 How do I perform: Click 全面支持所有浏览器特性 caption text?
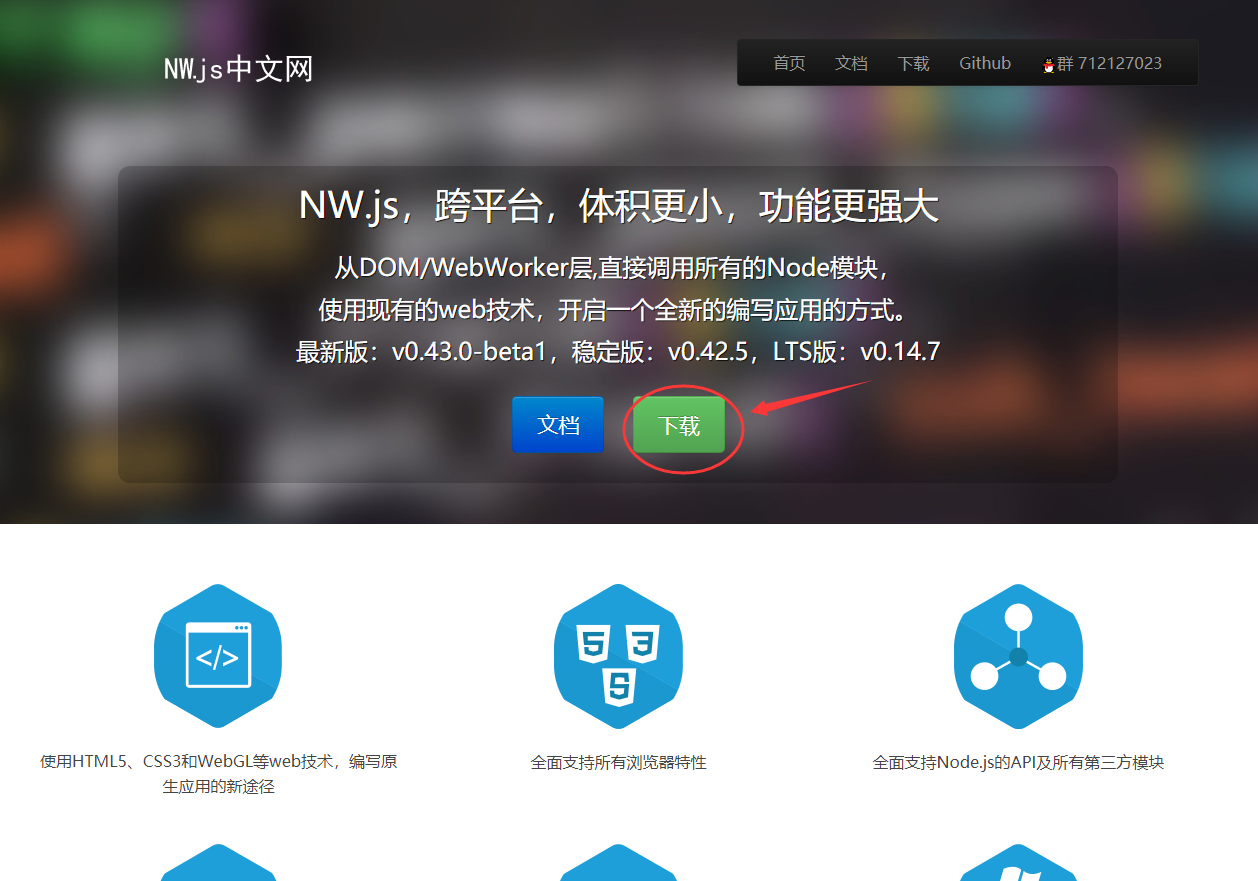pyautogui.click(x=618, y=761)
